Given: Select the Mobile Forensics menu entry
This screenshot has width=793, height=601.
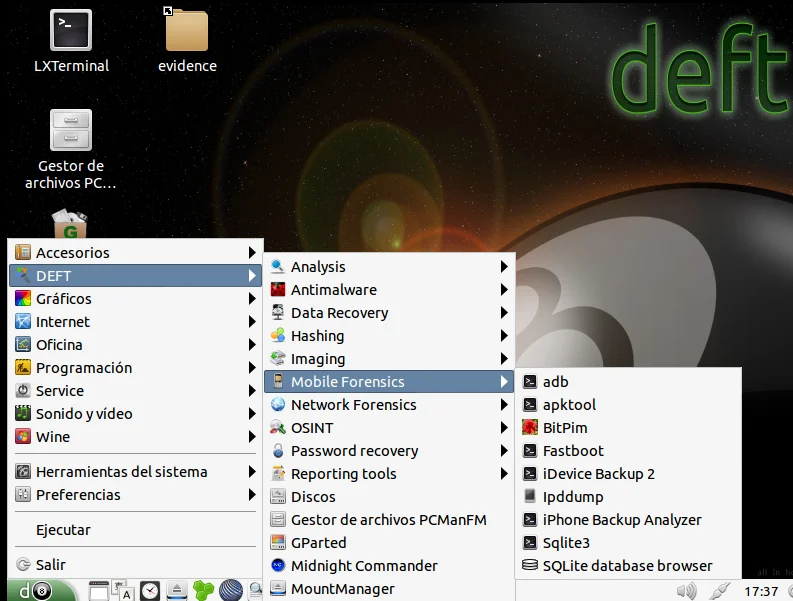Looking at the screenshot, I should tap(389, 381).
